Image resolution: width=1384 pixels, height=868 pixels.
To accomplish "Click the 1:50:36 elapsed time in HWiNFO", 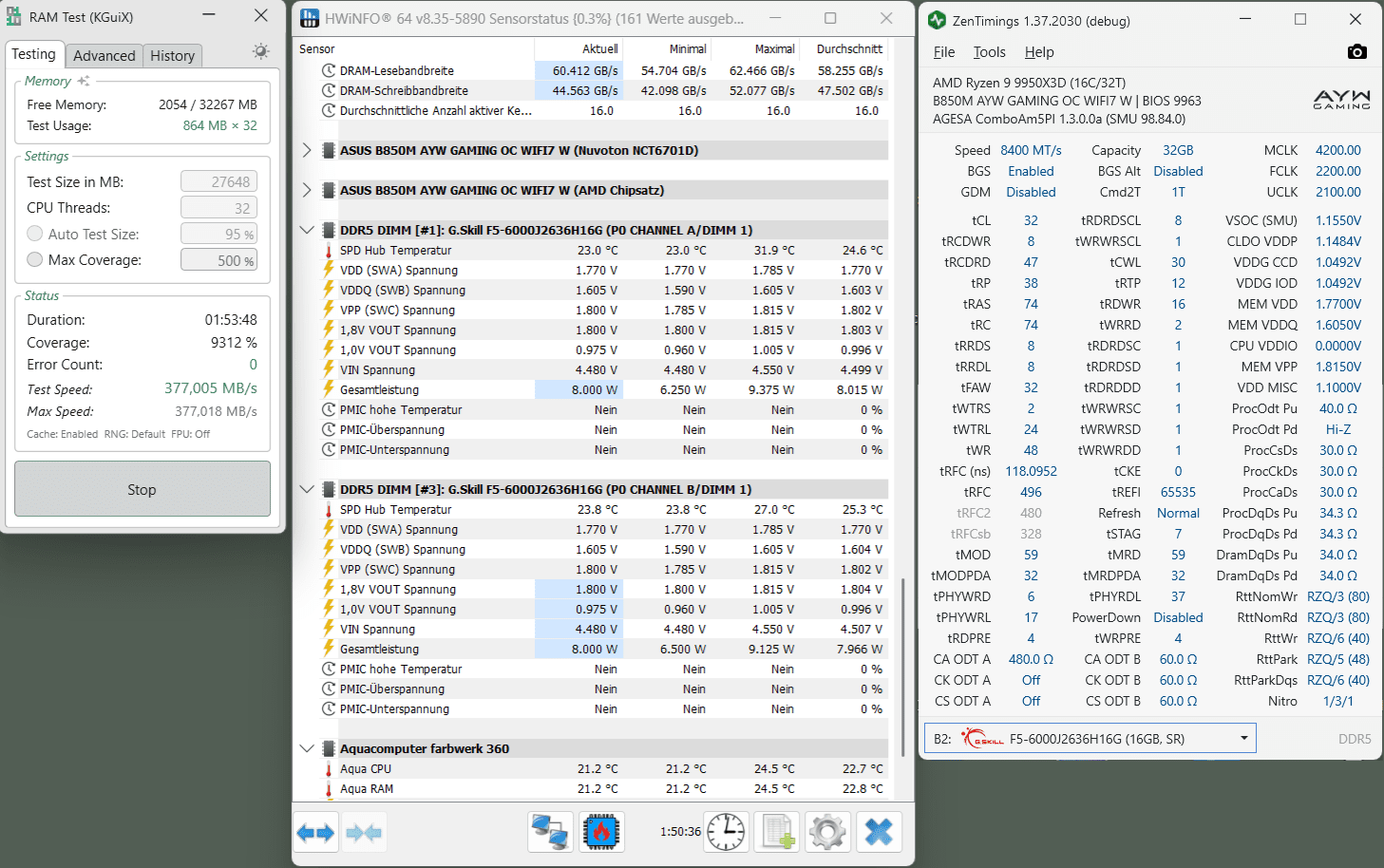I will tap(680, 831).
